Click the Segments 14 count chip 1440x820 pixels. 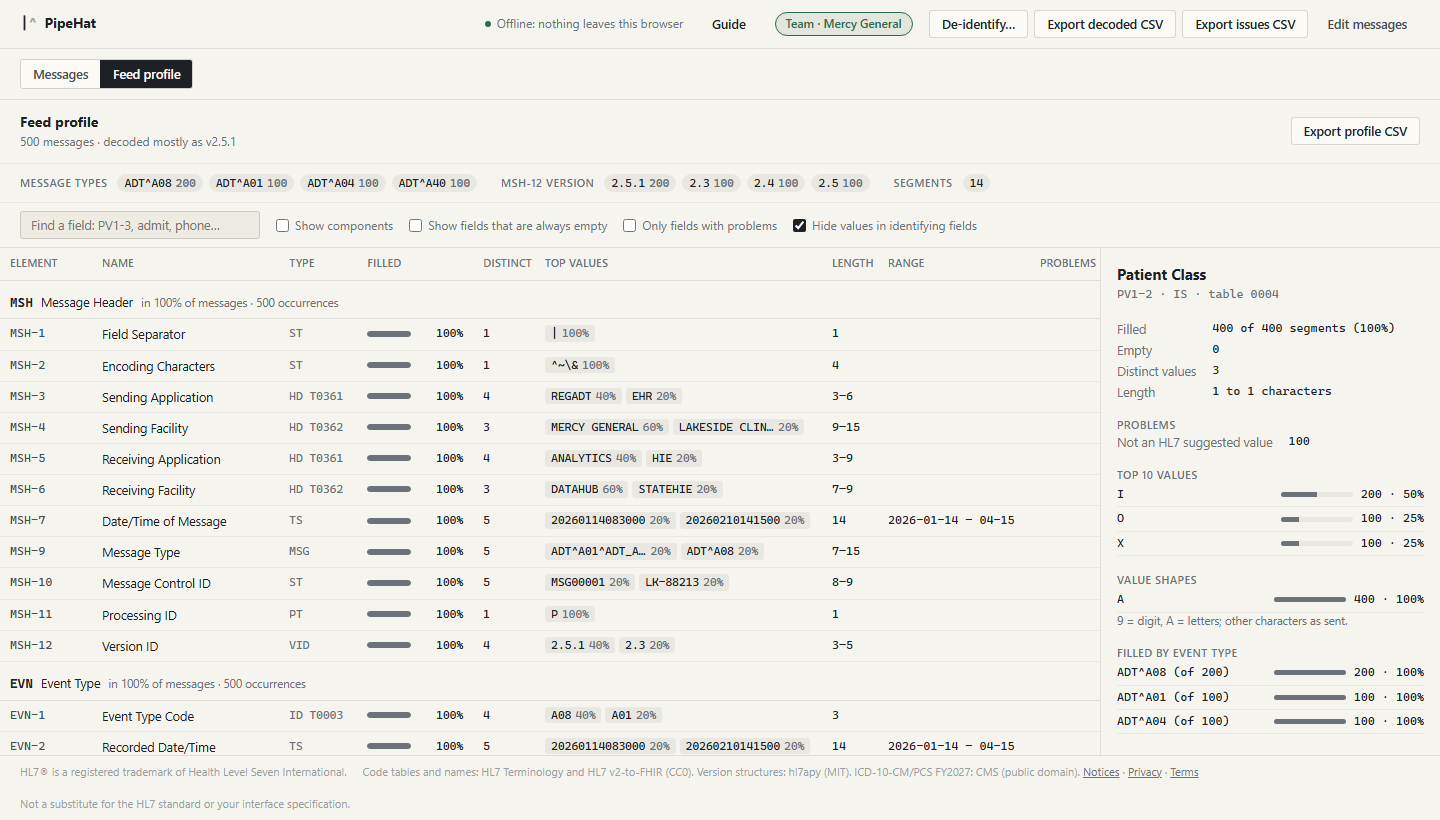pos(977,183)
